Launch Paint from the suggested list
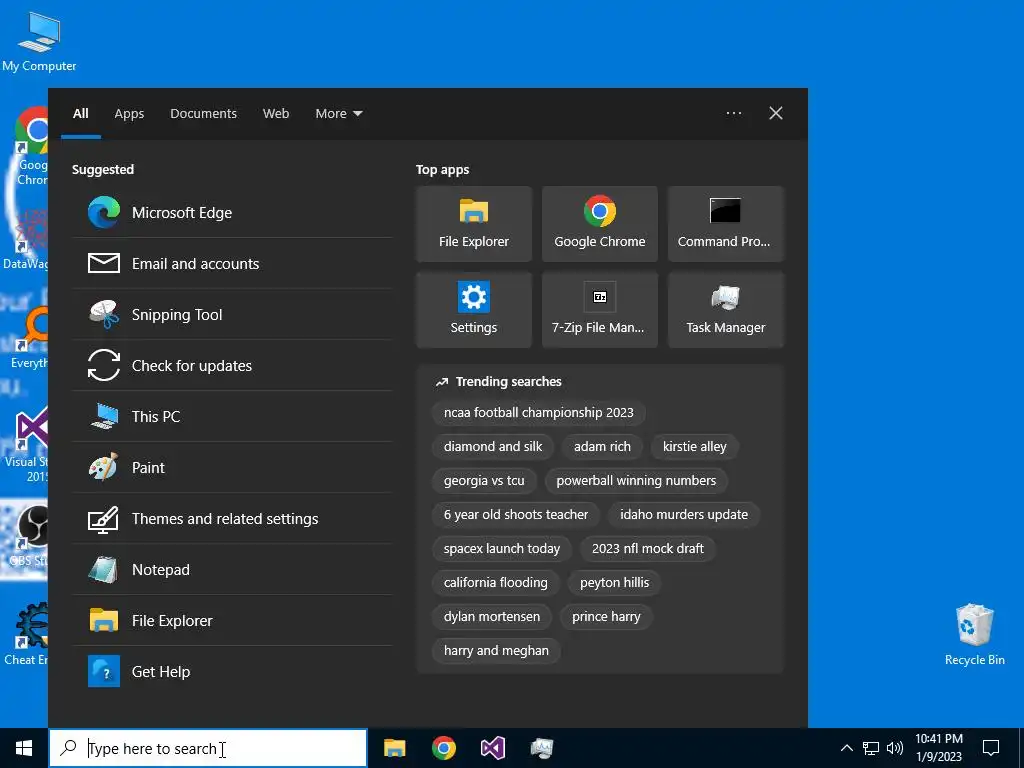Image resolution: width=1024 pixels, height=768 pixels. pos(232,467)
